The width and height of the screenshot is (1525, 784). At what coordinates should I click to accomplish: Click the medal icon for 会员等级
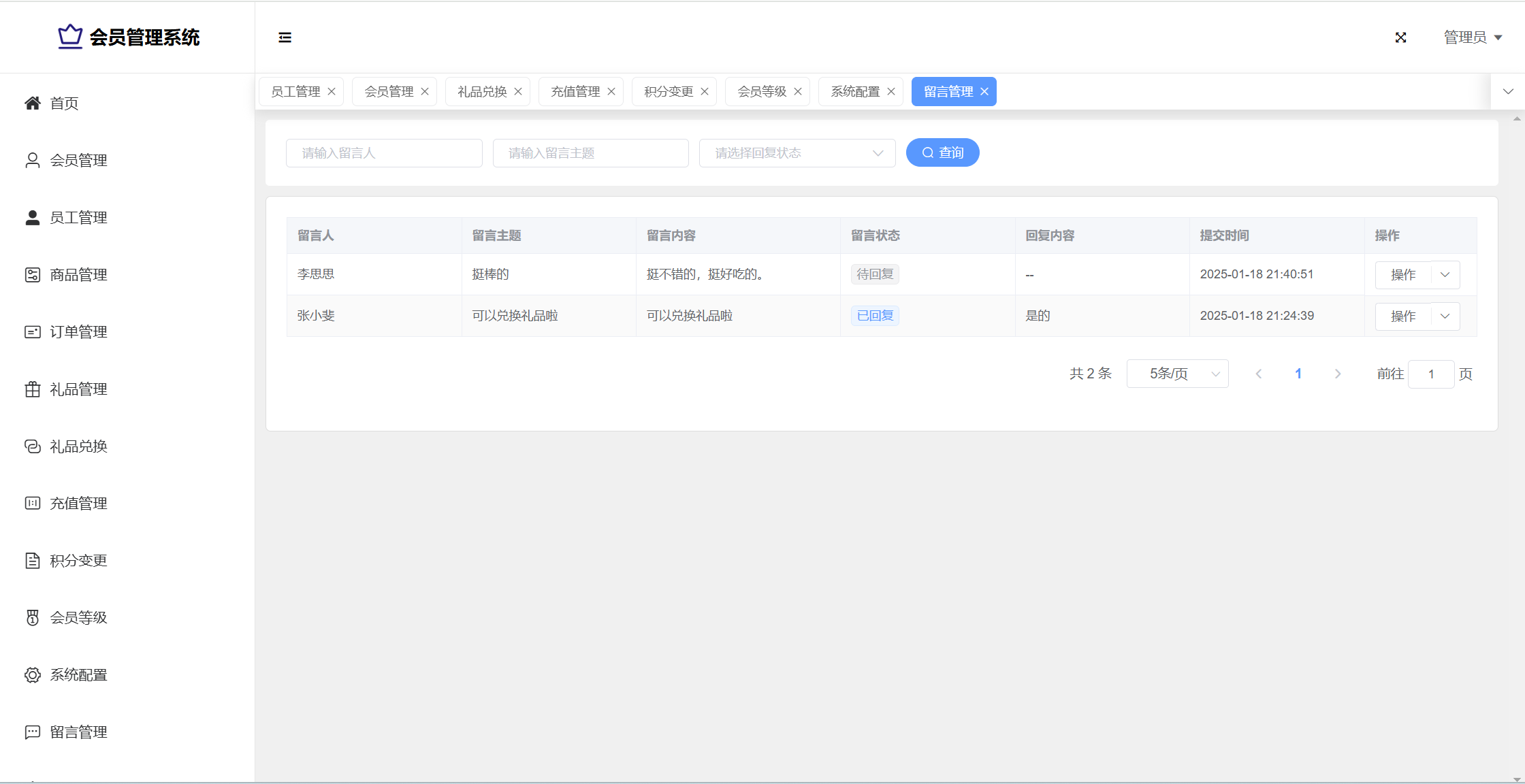point(33,618)
